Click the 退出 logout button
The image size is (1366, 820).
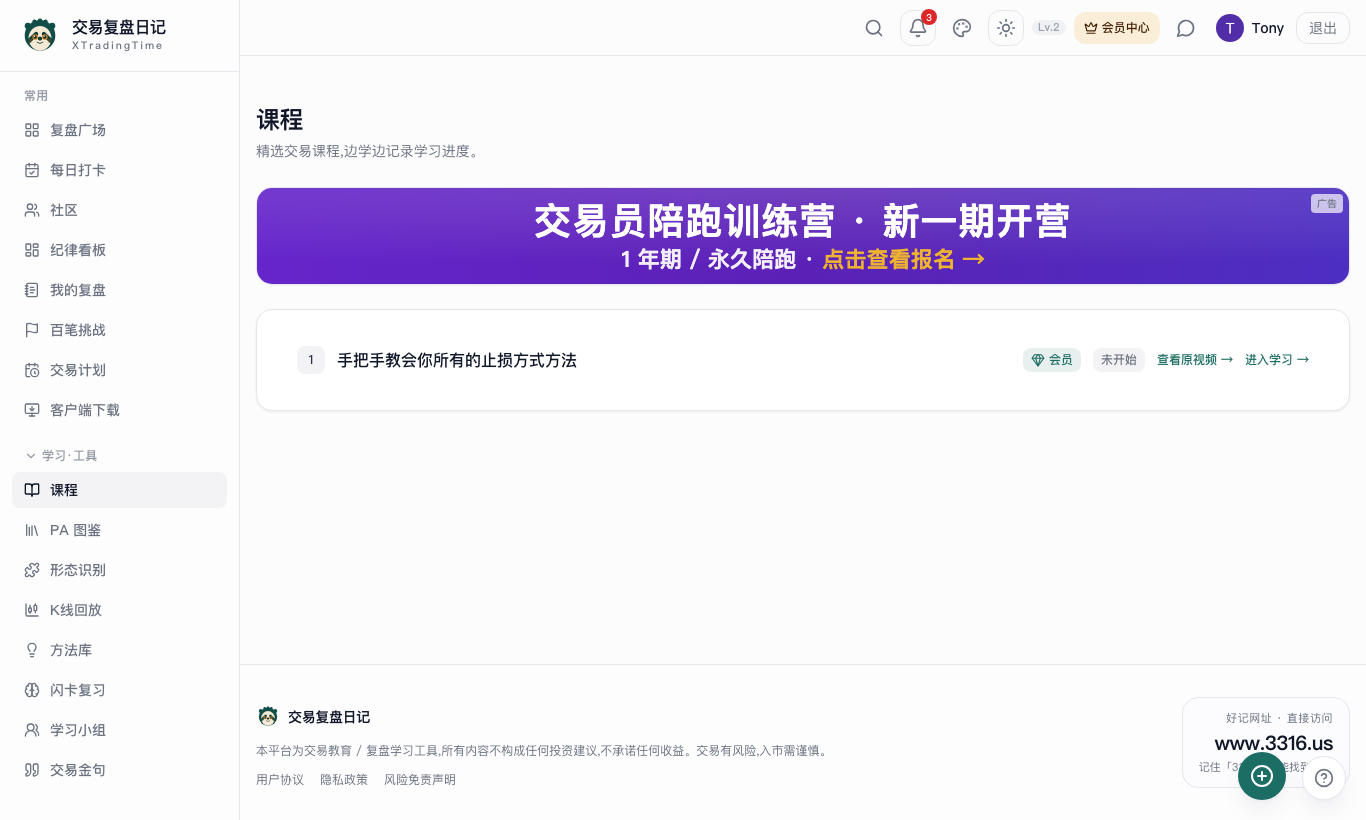1323,28
